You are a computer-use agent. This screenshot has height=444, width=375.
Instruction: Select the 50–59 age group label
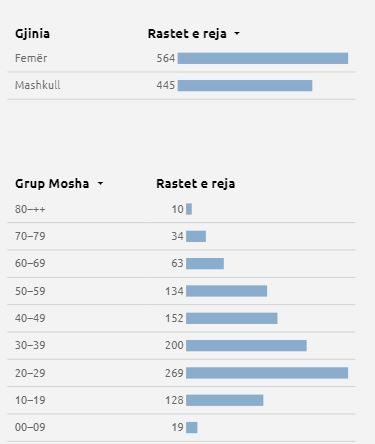30,291
